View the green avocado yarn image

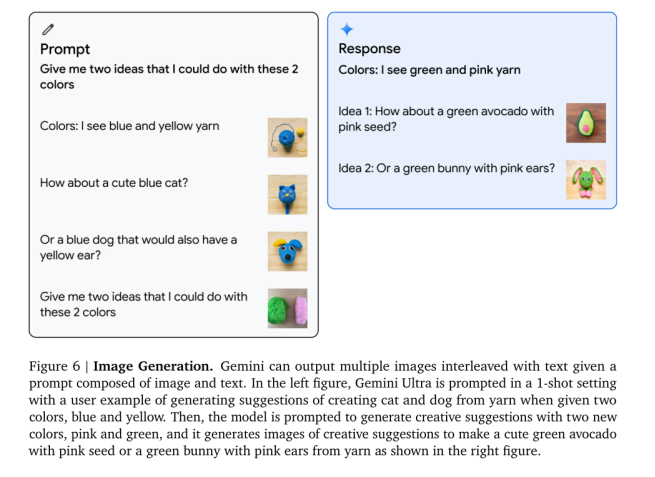586,122
